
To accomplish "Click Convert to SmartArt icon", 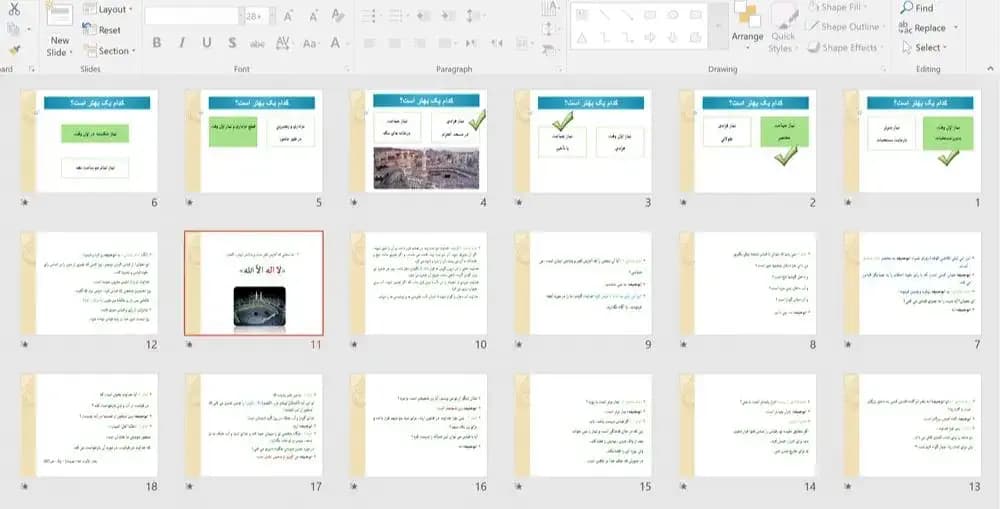I will coord(548,49).
